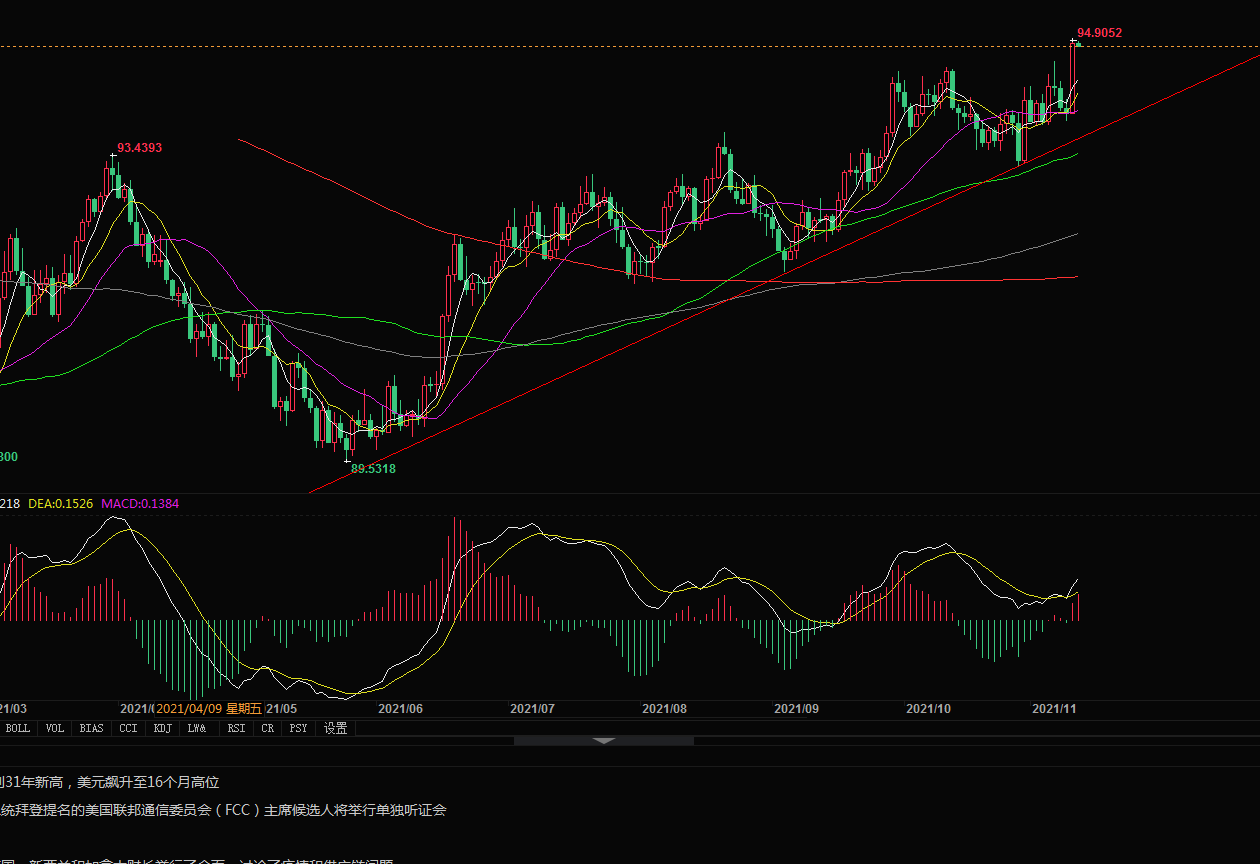Image resolution: width=1260 pixels, height=864 pixels.
Task: Switch to KDJ indicator
Action: pos(162,728)
